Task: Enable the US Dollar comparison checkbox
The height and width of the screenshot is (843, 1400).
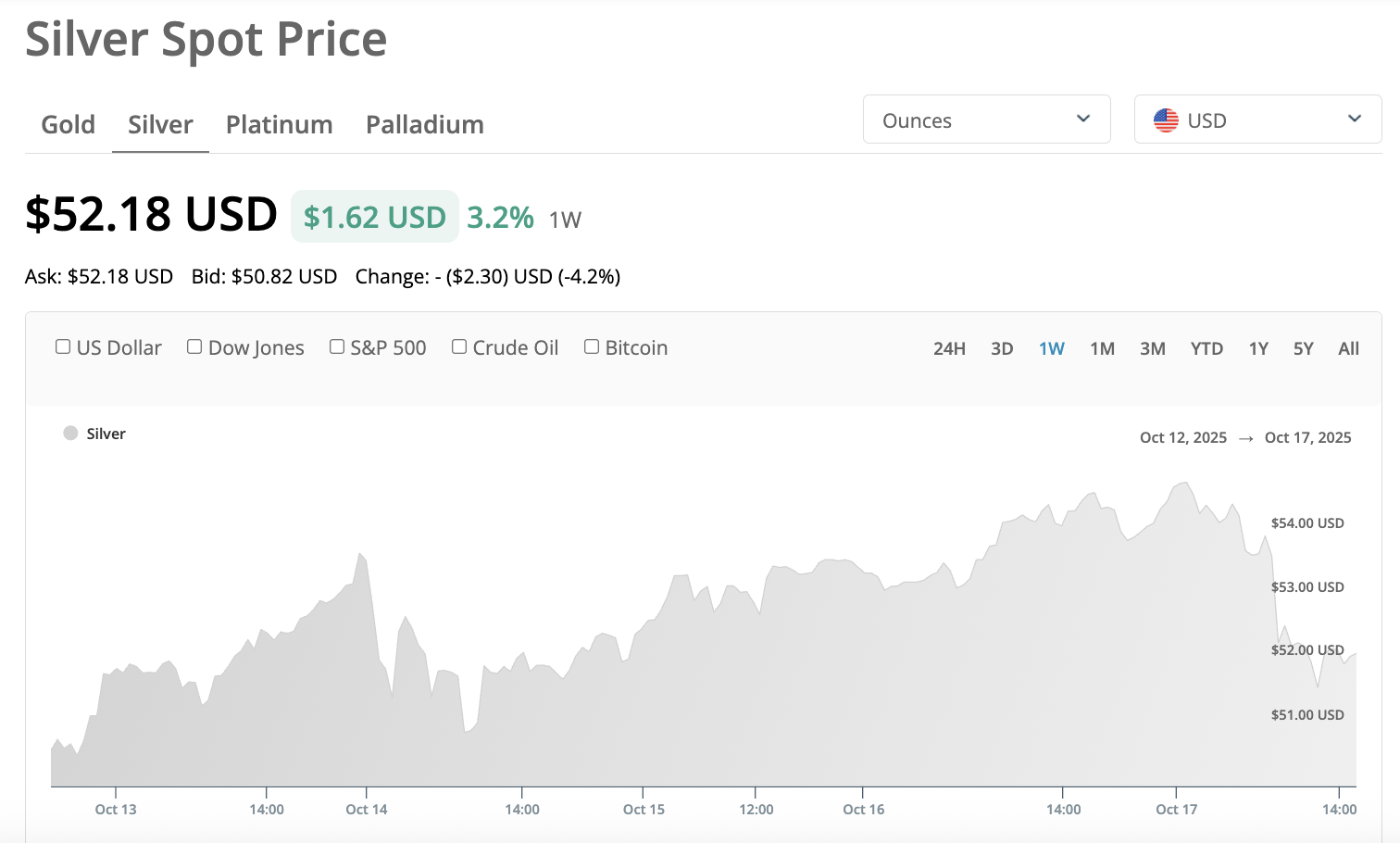Action: [63, 346]
